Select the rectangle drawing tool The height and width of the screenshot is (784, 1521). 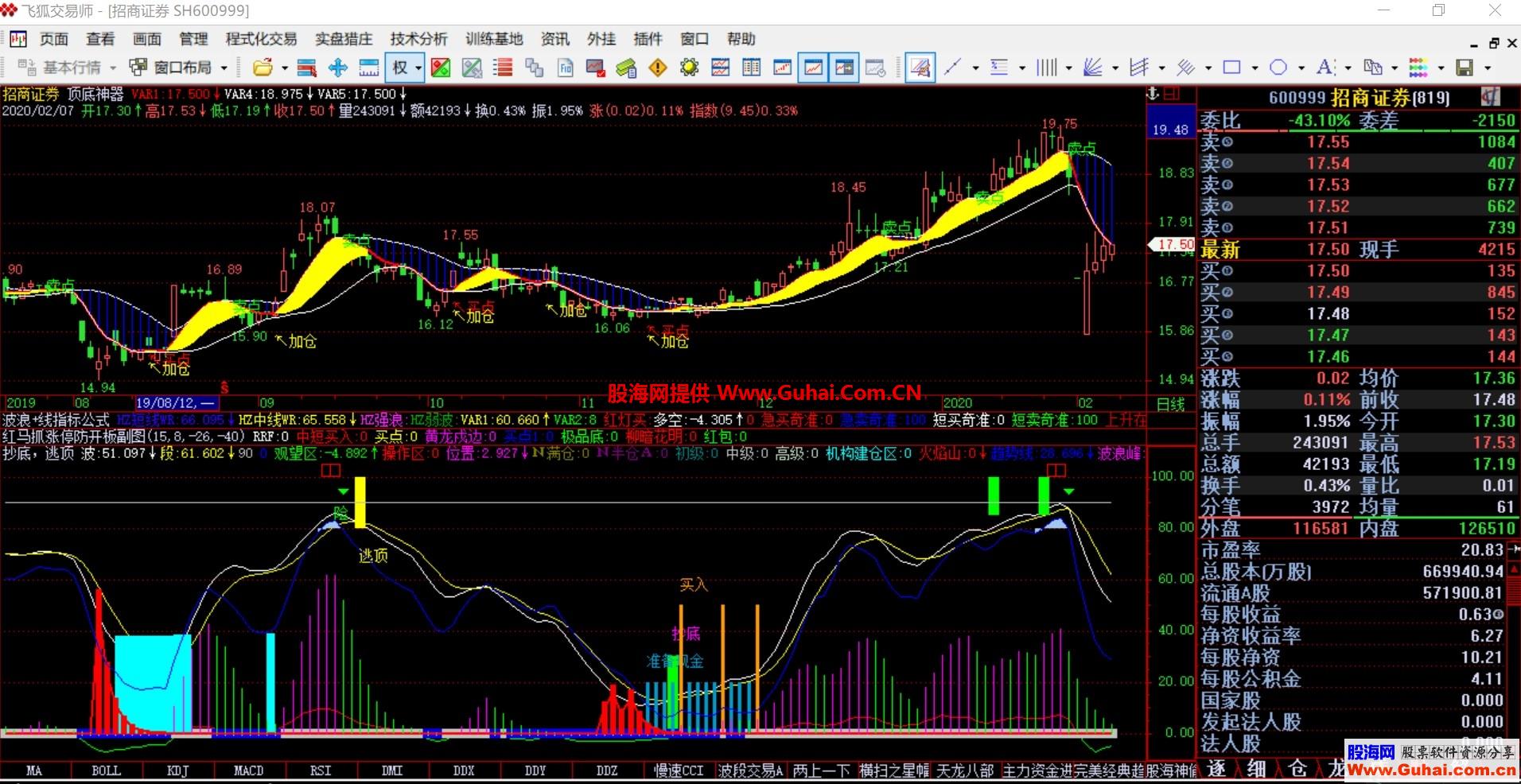coord(1231,68)
